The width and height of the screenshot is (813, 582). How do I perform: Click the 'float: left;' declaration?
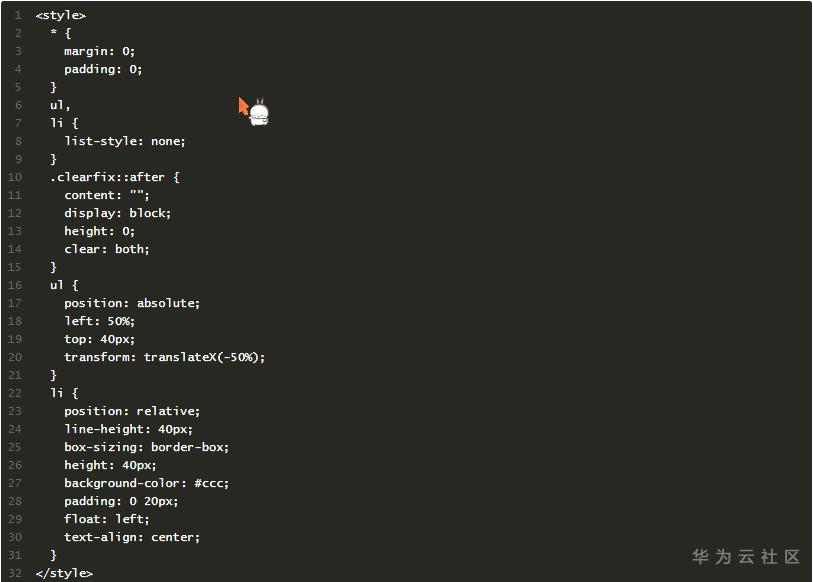[107, 519]
